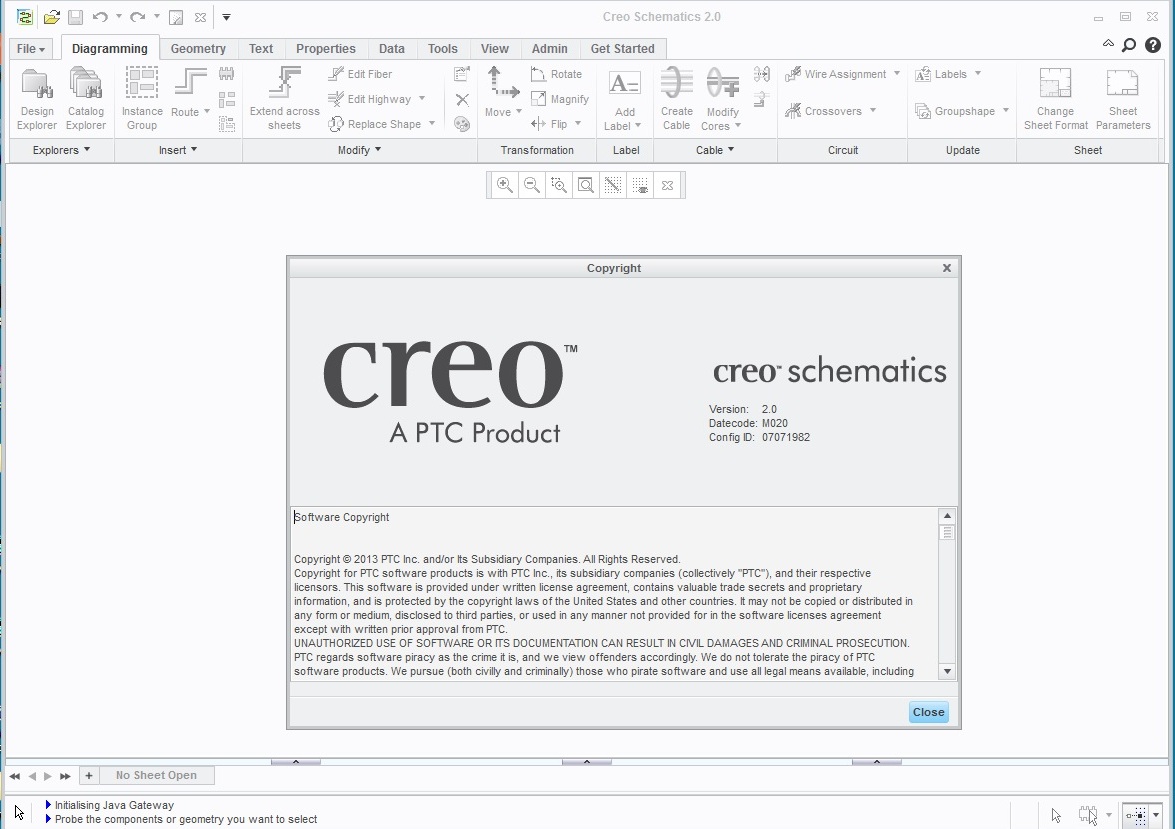
Task: Open the help question mark icon
Action: point(1153,45)
